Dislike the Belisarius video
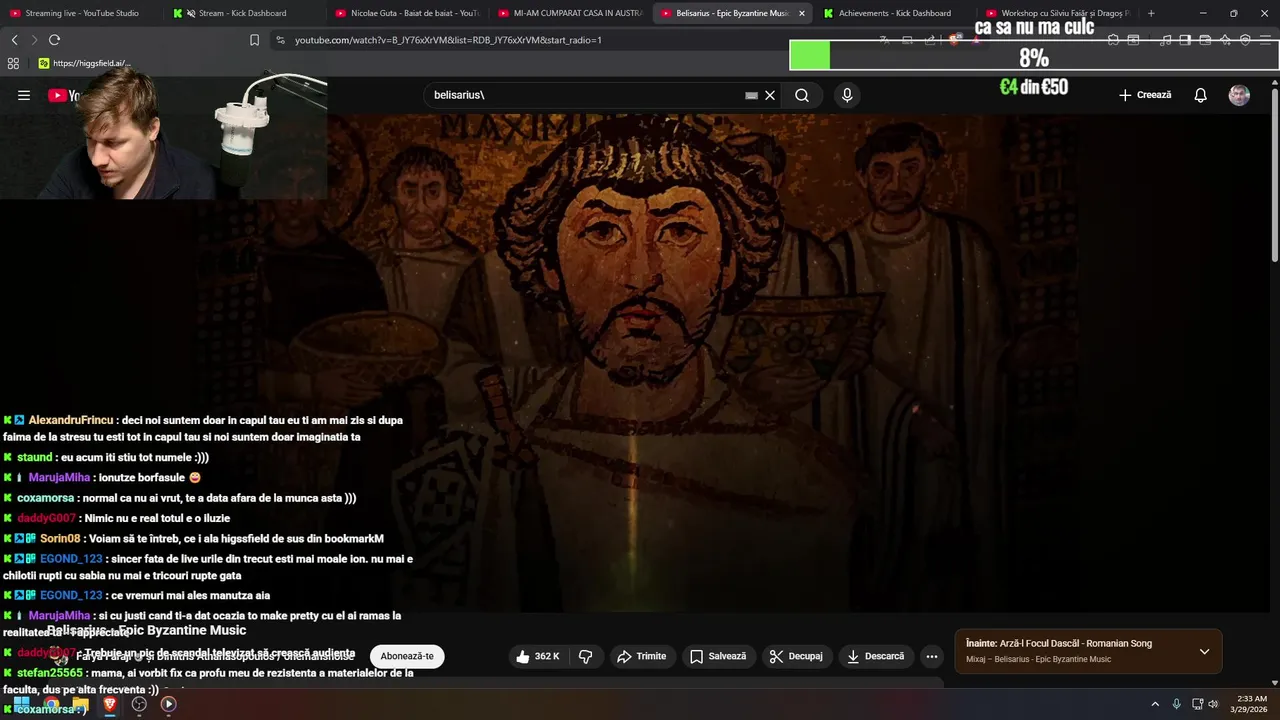This screenshot has width=1280, height=720. pos(586,656)
